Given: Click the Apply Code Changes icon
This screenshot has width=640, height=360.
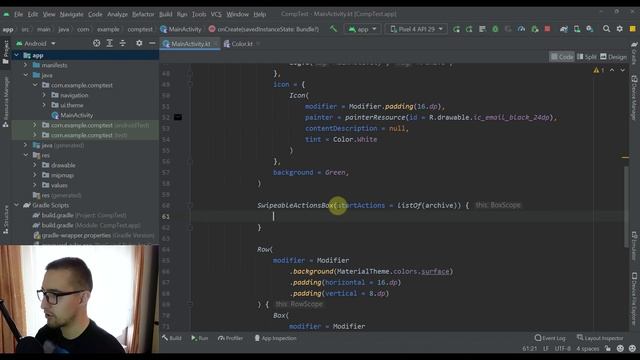Looking at the screenshot, I should (x=469, y=29).
